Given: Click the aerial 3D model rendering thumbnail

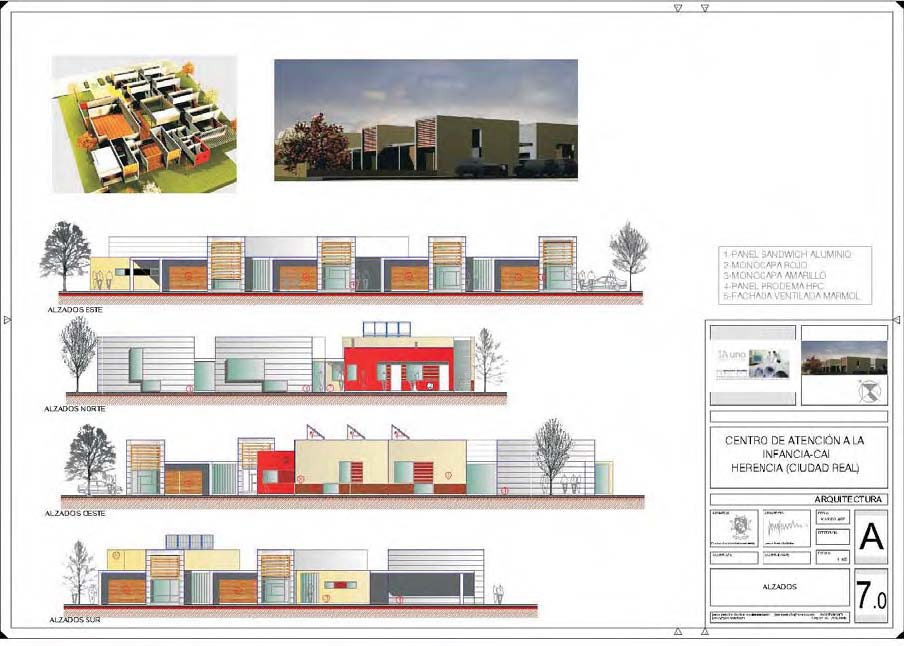Looking at the screenshot, I should [x=144, y=123].
